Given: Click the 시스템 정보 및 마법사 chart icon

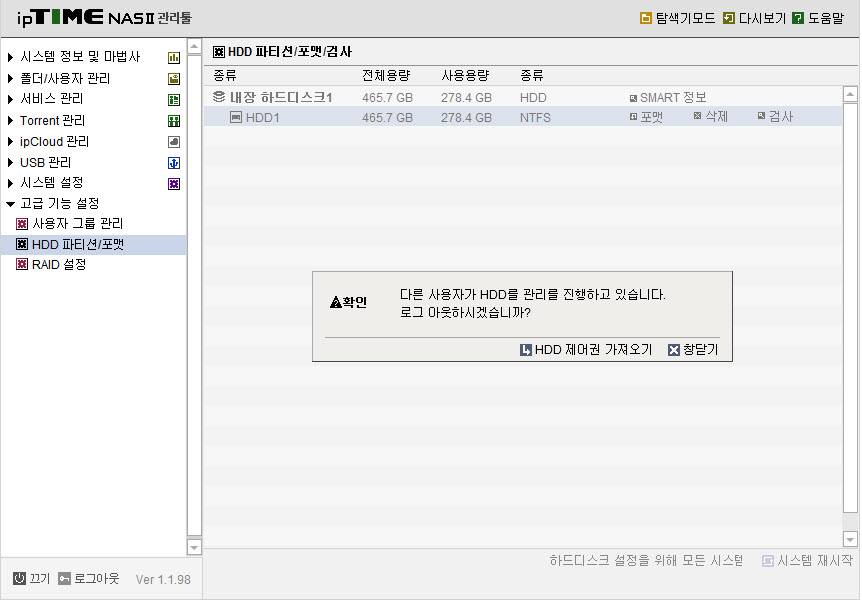Looking at the screenshot, I should click(174, 58).
